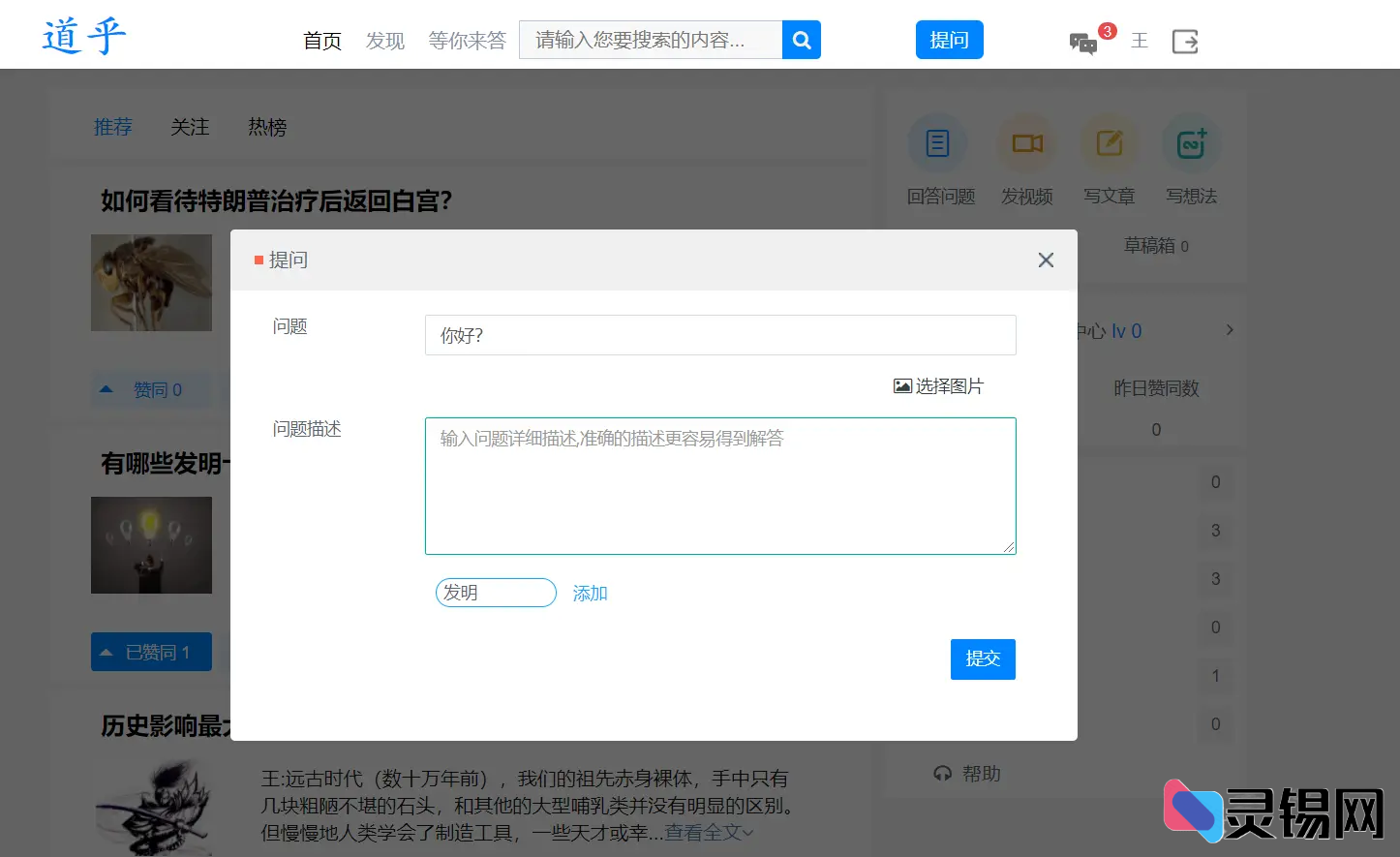This screenshot has height=857, width=1400.
Task: Click the 回答问题 document icon
Action: tap(937, 143)
